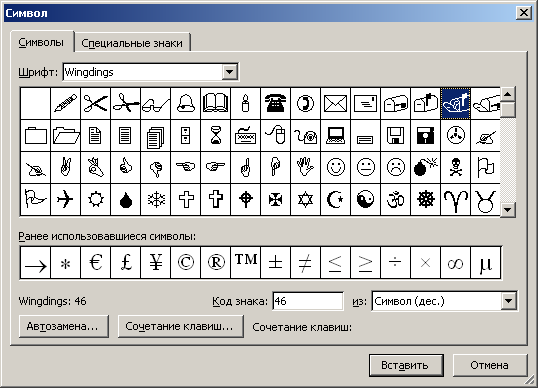Select the yin yang symbol
This screenshot has width=538, height=388.
366,199
